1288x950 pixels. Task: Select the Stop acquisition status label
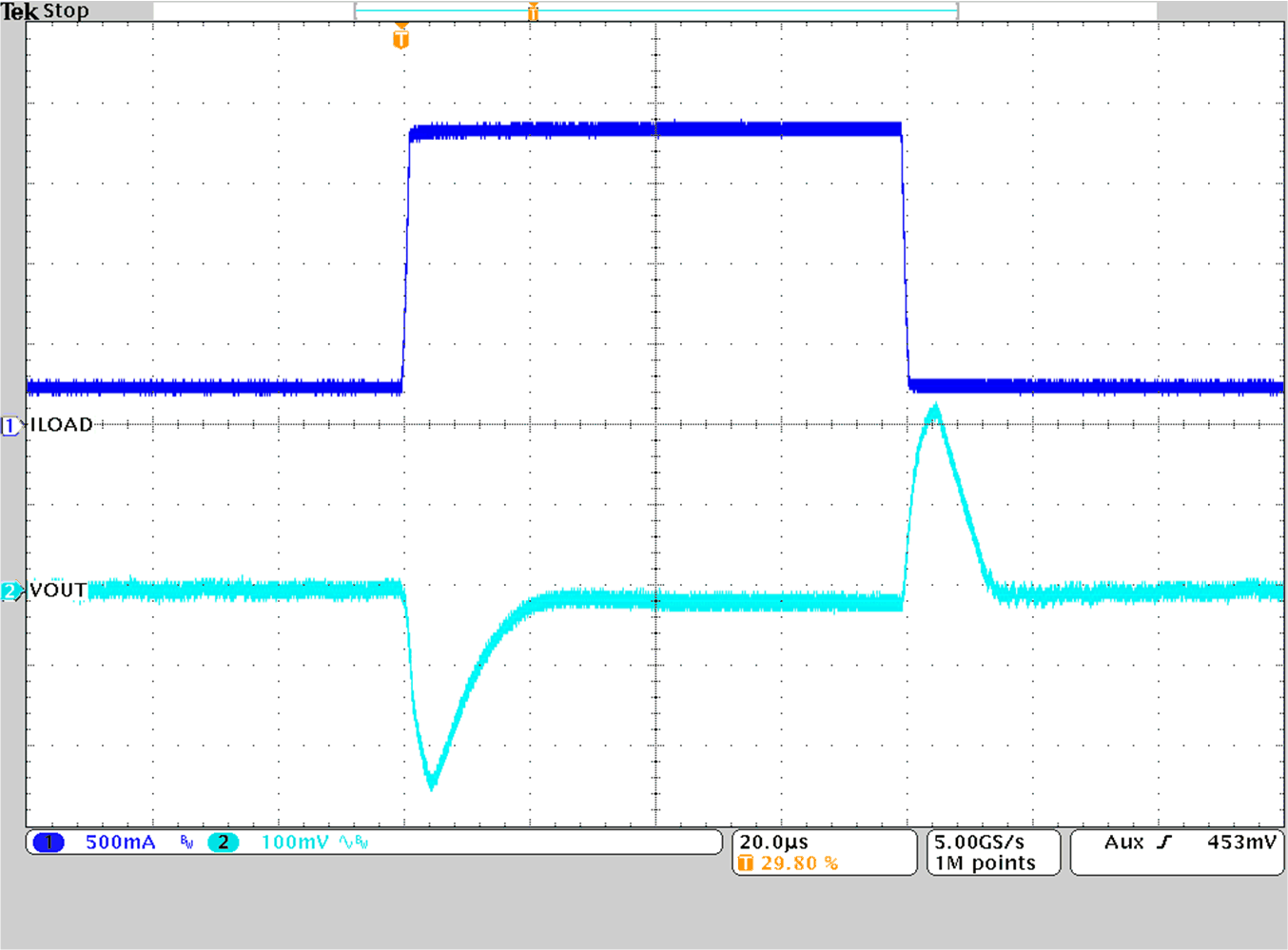click(x=67, y=11)
